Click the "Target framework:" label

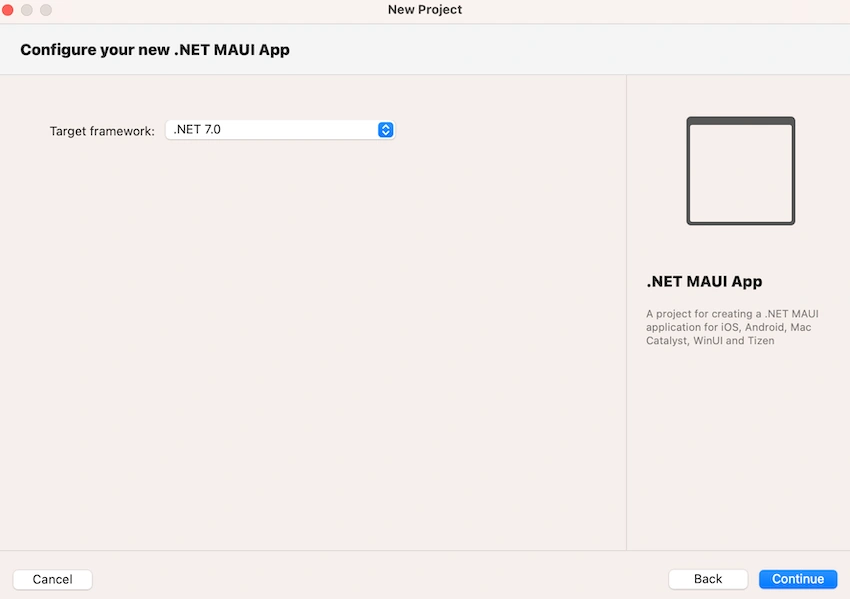tap(102, 131)
